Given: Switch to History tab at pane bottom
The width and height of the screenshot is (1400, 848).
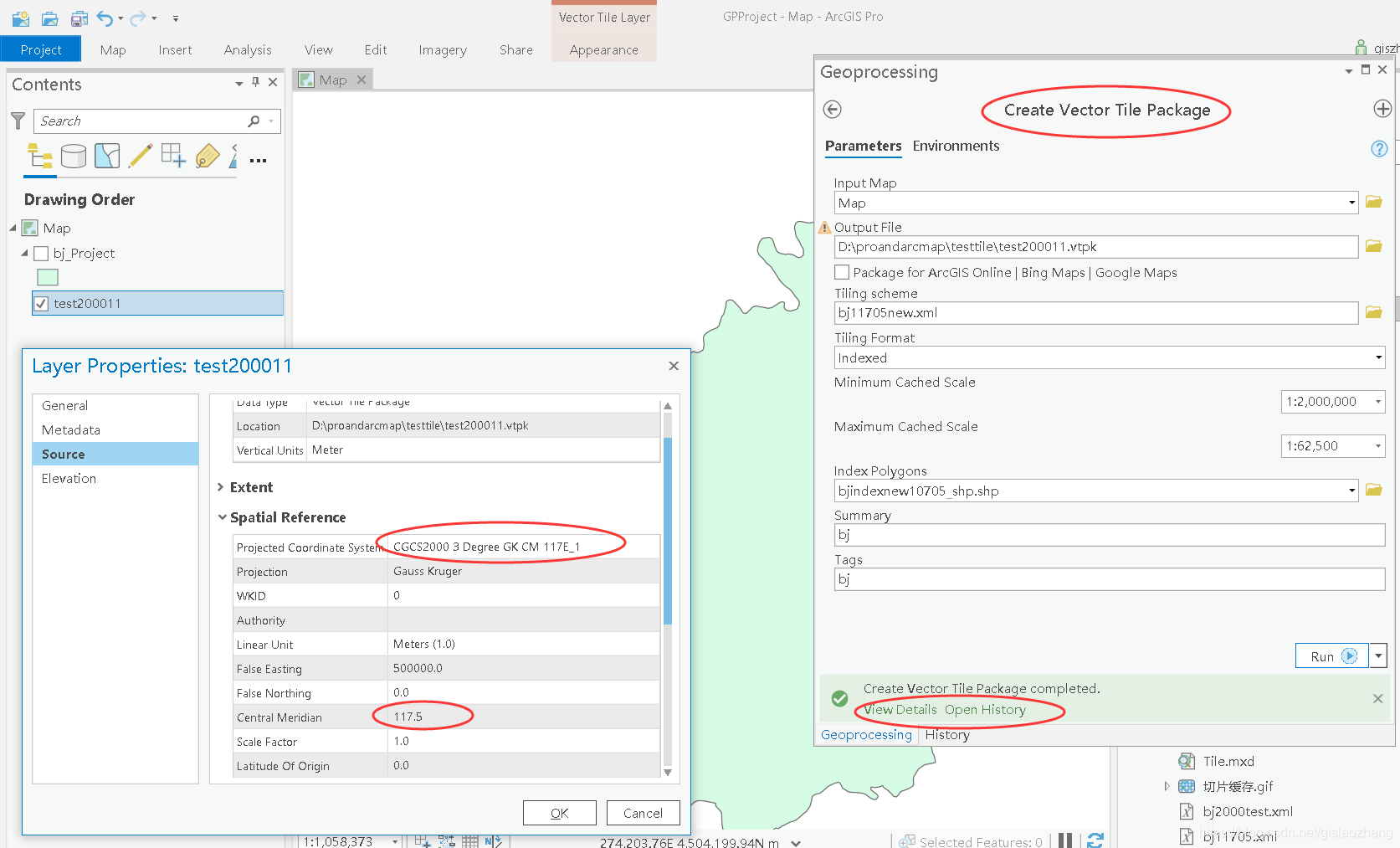Looking at the screenshot, I should tap(947, 735).
